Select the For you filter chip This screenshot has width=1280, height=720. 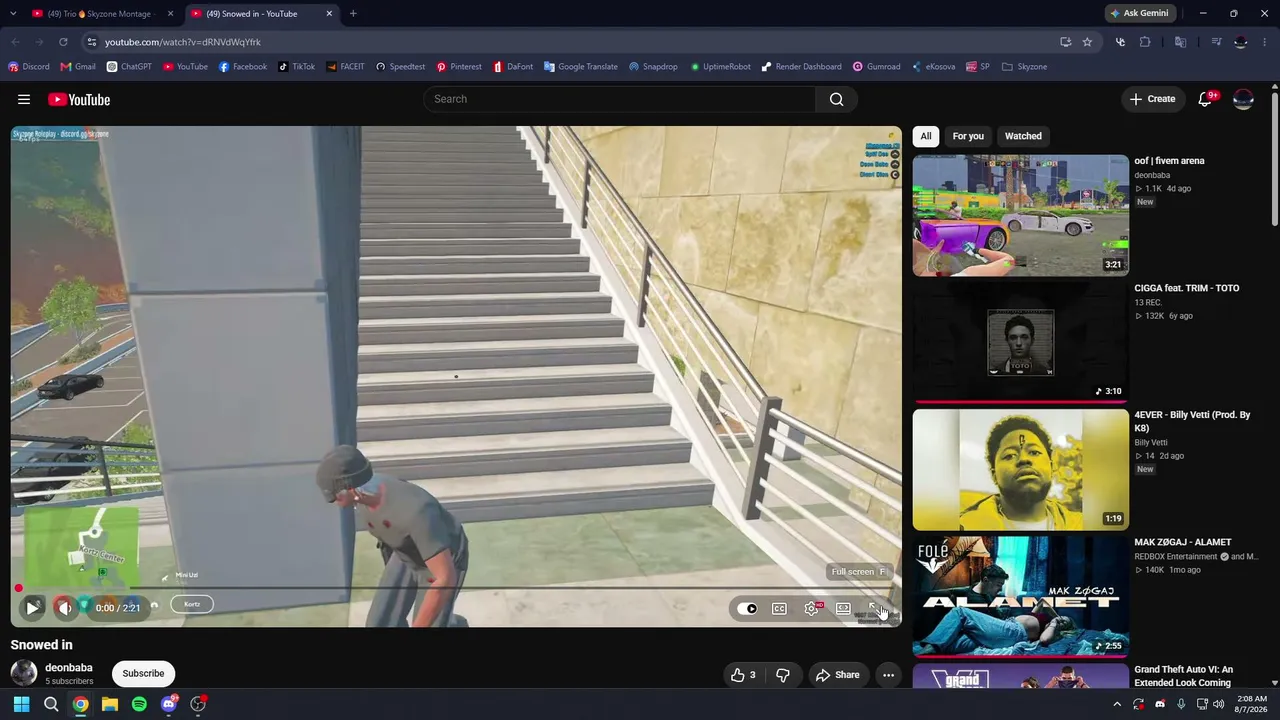pos(968,136)
